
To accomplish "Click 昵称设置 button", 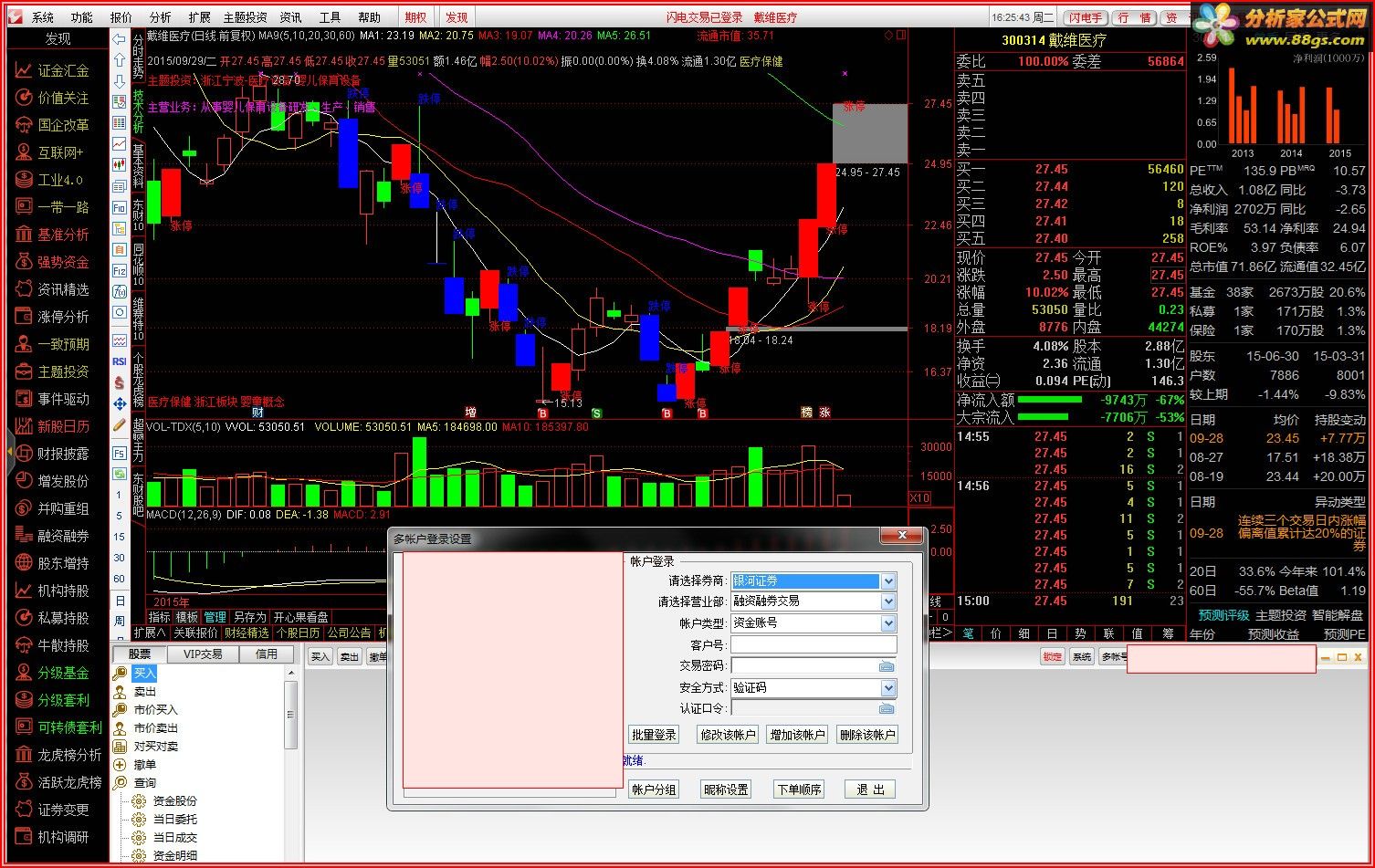I will pos(726,790).
